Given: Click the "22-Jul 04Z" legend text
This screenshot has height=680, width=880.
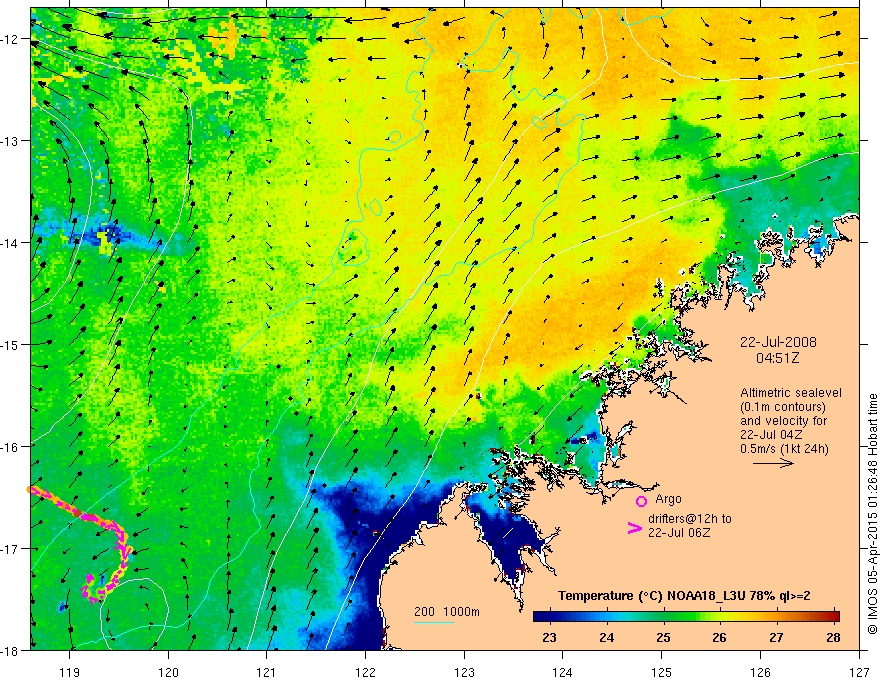Looking at the screenshot, I should pyautogui.click(x=771, y=434).
